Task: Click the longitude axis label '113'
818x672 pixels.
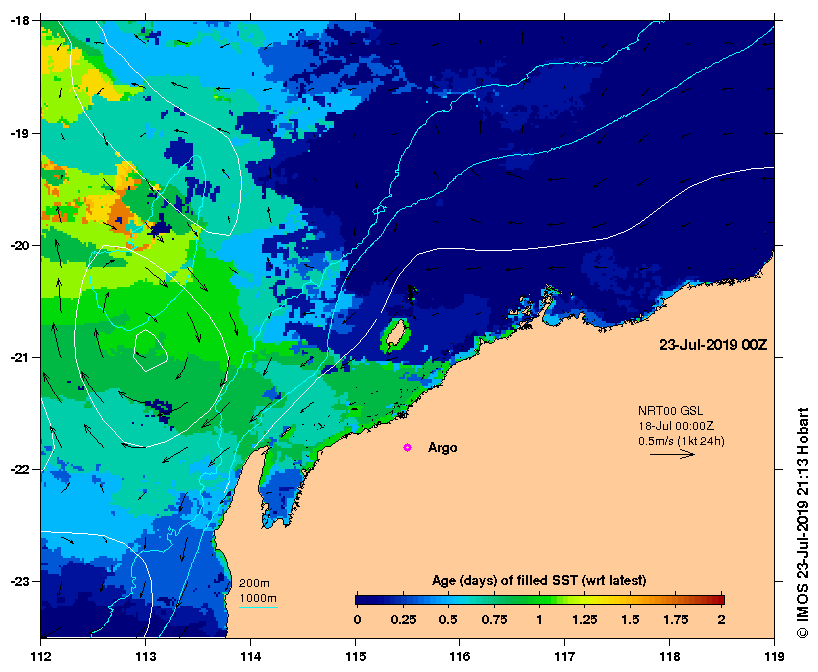Action: pos(146,656)
